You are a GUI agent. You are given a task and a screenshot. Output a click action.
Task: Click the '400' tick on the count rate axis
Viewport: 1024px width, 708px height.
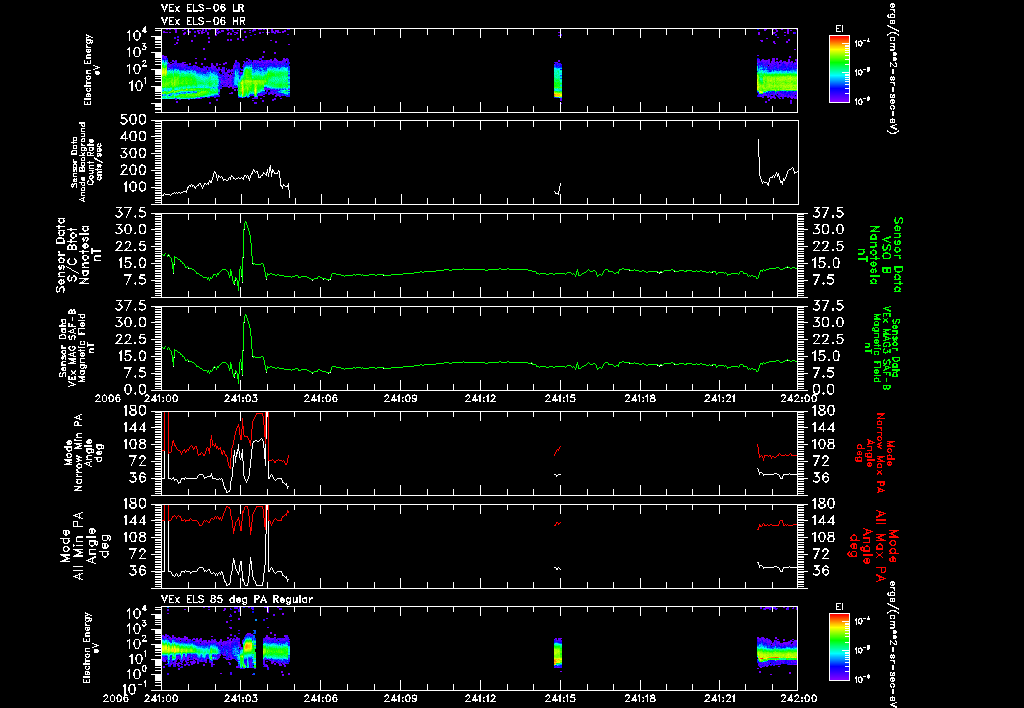point(133,137)
